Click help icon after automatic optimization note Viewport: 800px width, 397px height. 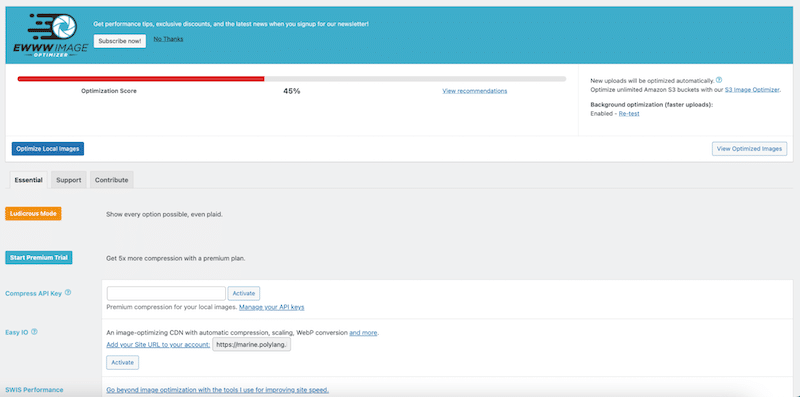pos(719,80)
